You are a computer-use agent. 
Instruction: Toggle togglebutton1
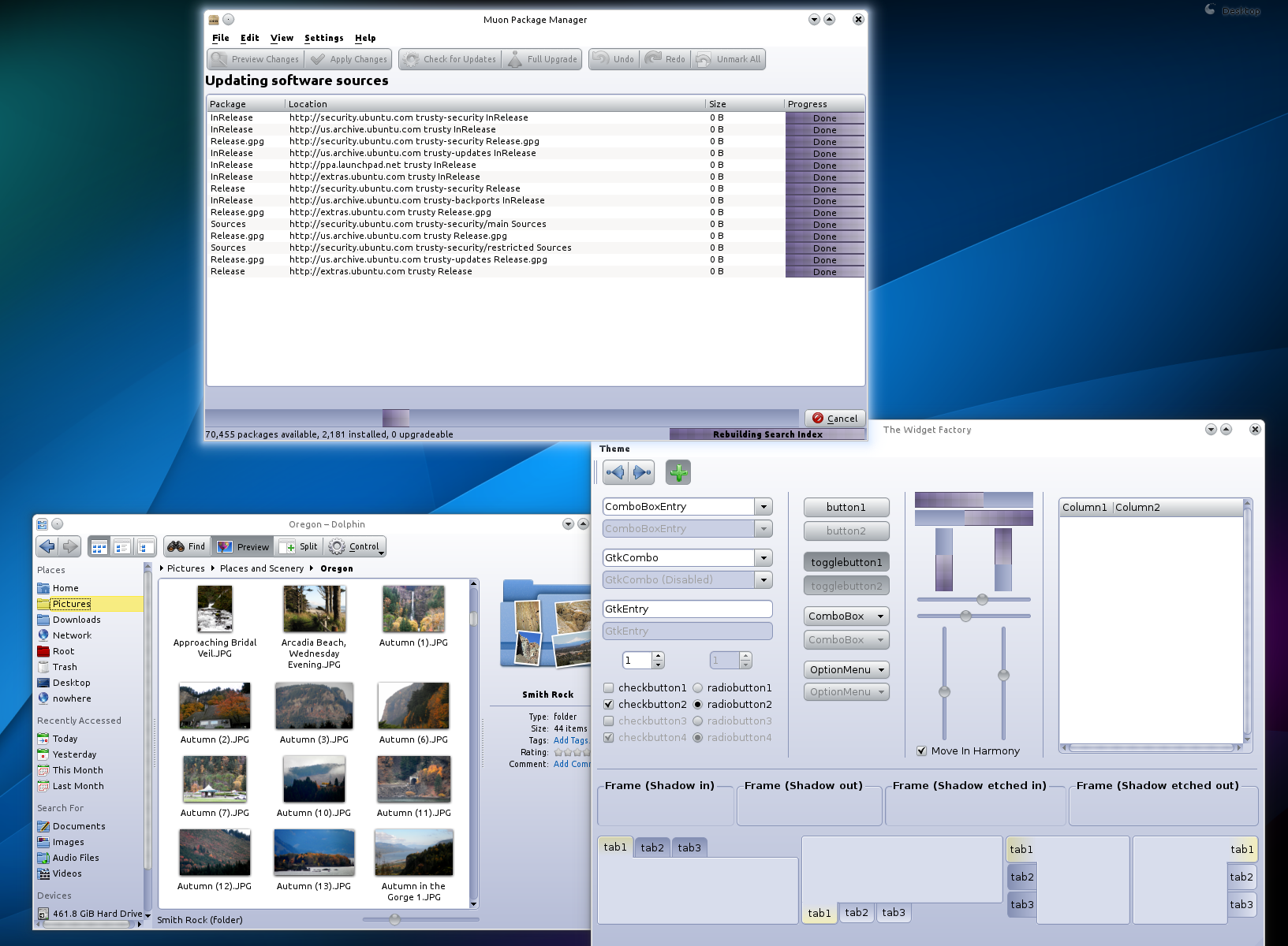pos(846,562)
